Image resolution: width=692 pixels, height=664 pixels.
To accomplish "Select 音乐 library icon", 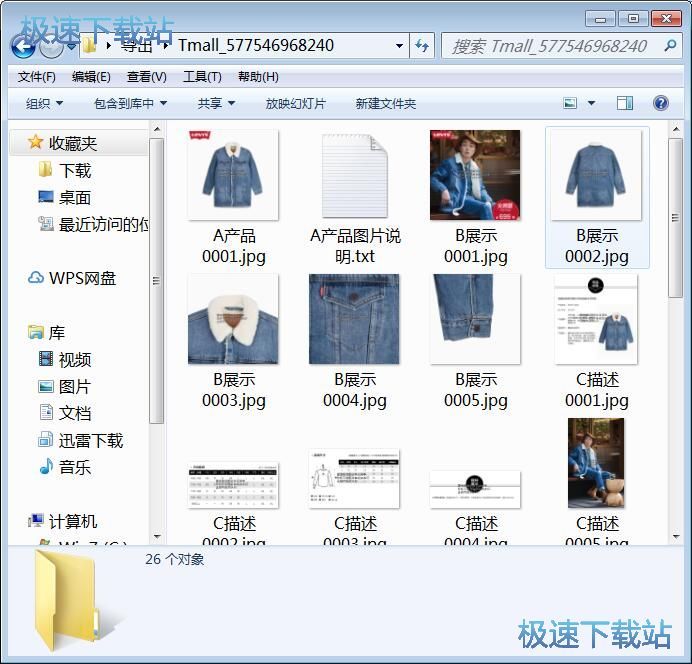I will coord(45,466).
